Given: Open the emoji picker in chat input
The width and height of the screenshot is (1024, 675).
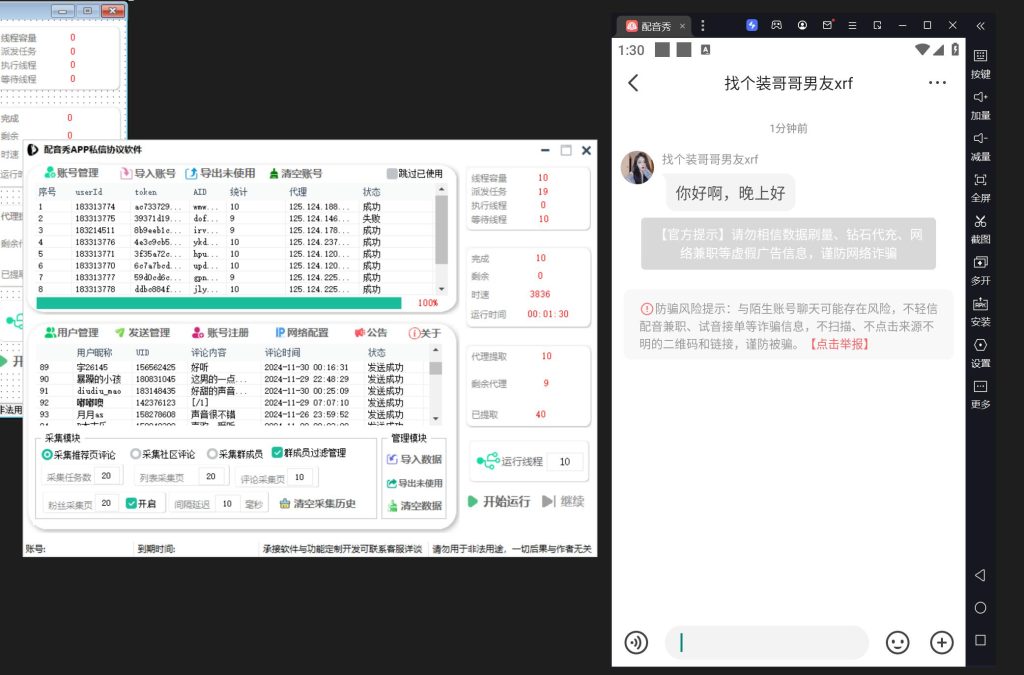Looking at the screenshot, I should (897, 642).
